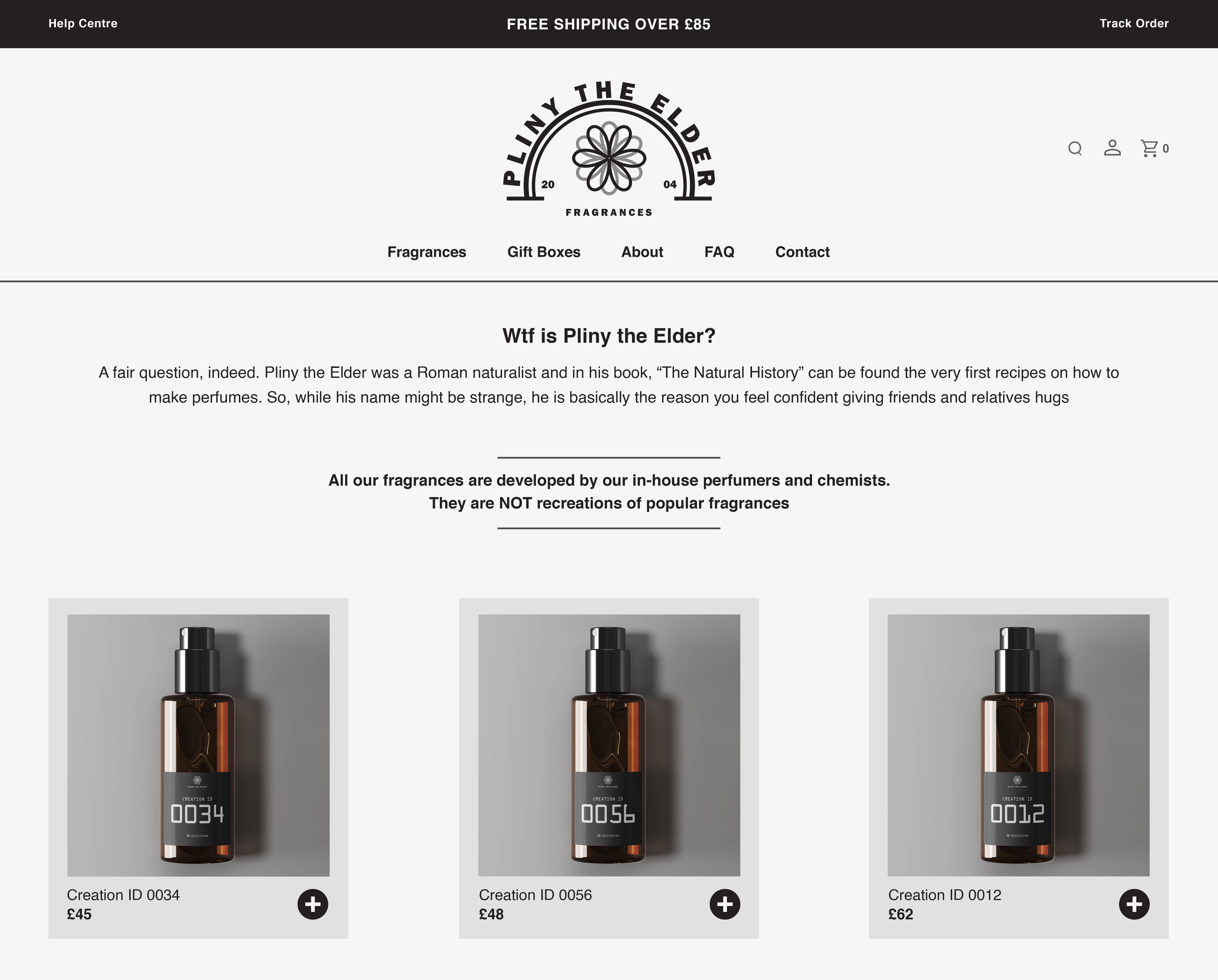Open the search magnifier icon
1218x980 pixels.
(x=1075, y=149)
